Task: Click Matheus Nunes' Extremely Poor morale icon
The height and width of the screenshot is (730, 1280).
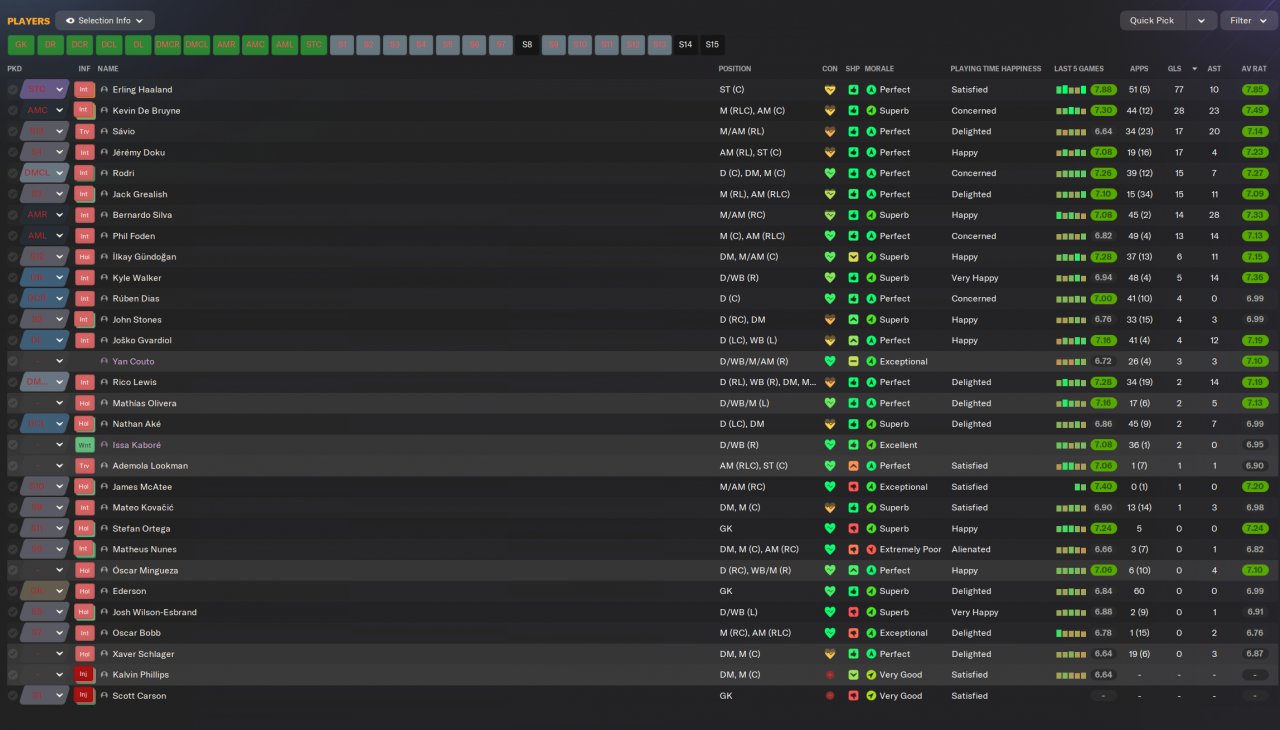Action: pyautogui.click(x=871, y=550)
